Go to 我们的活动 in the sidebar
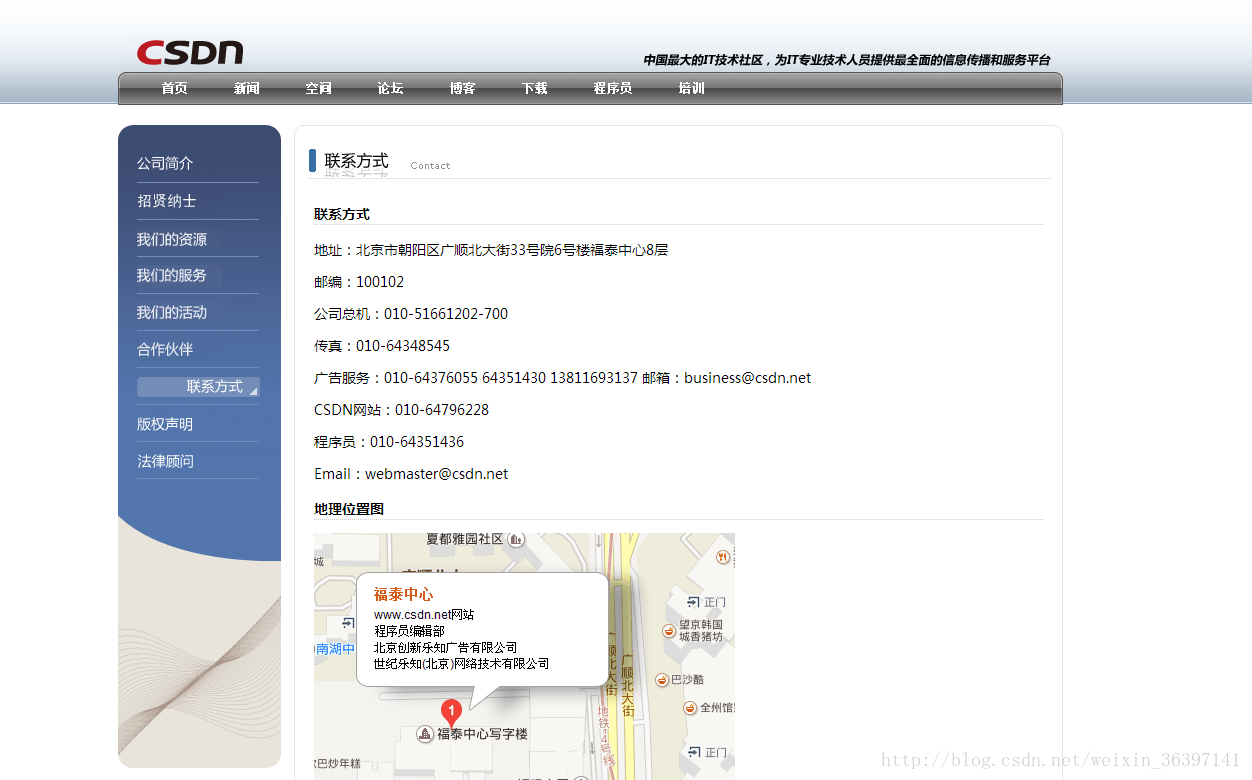This screenshot has width=1252, height=780. pyautogui.click(x=172, y=312)
